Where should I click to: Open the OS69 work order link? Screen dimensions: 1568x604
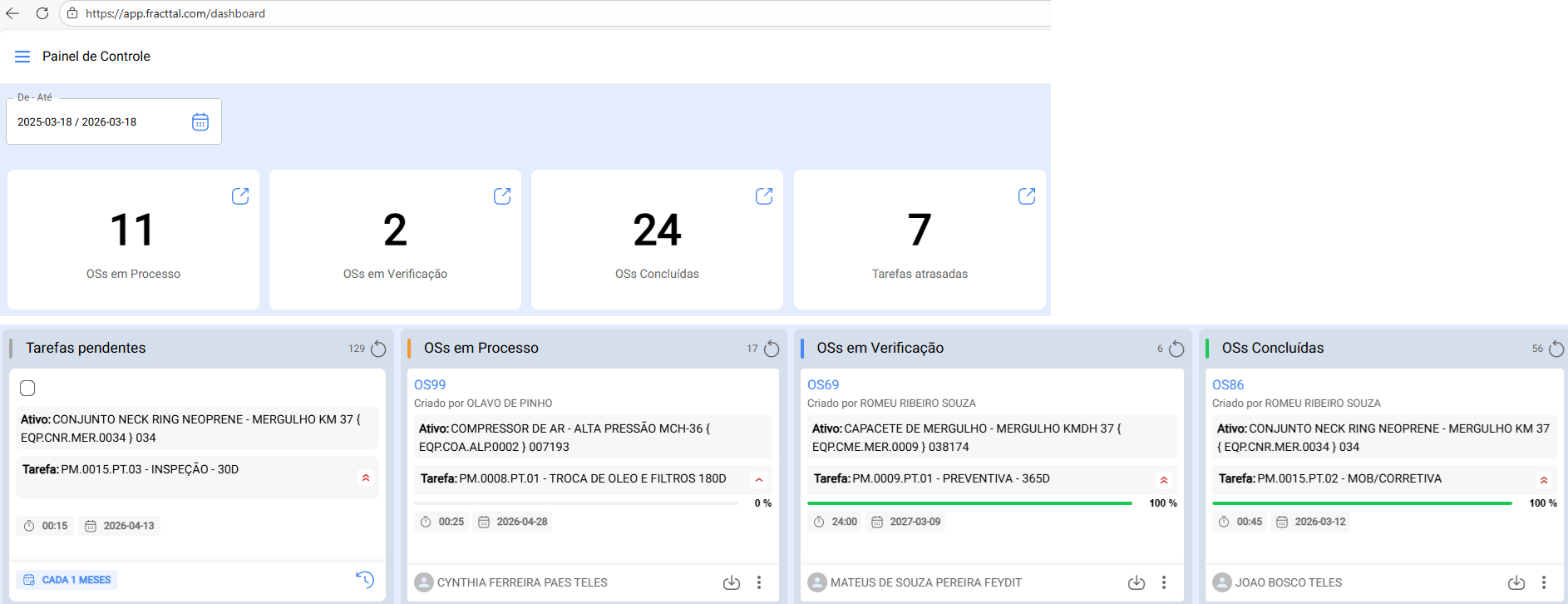(x=823, y=384)
